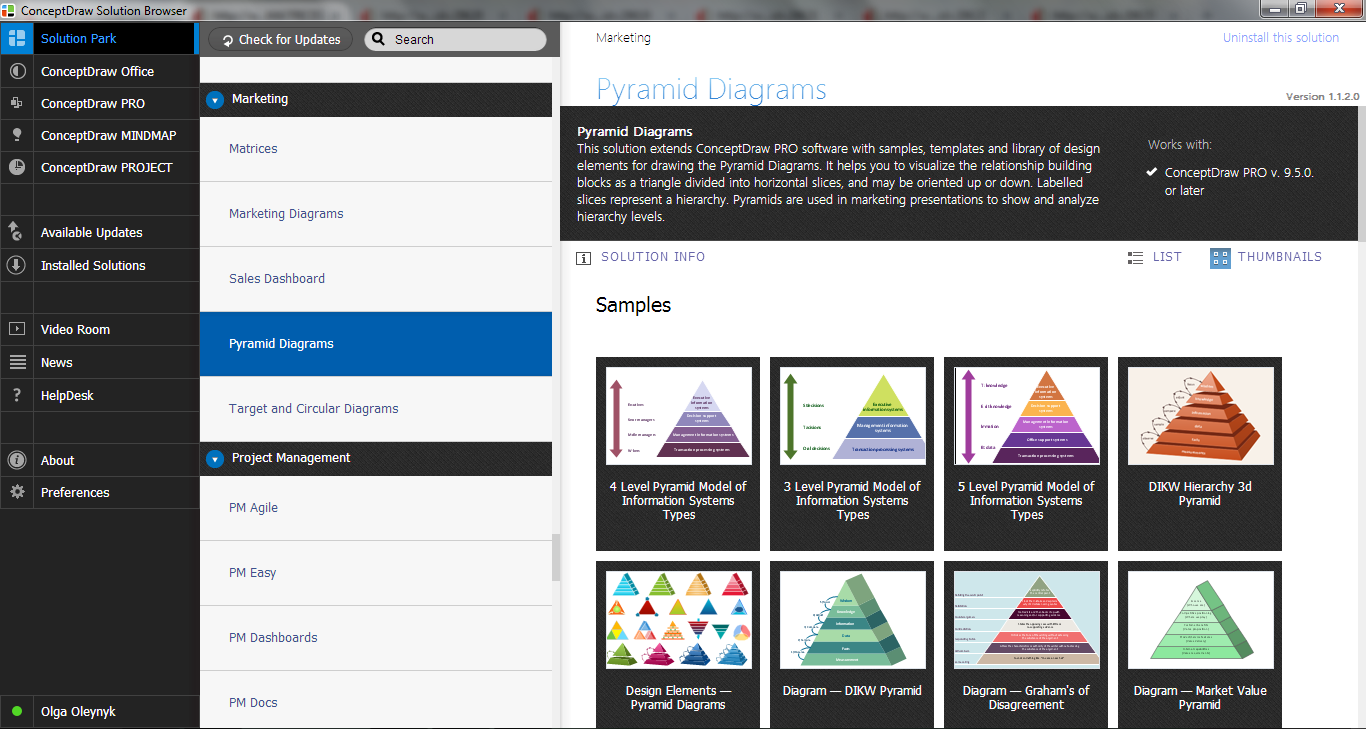The width and height of the screenshot is (1366, 729).
Task: Click the Solution Info 'i' icon
Action: (x=583, y=258)
